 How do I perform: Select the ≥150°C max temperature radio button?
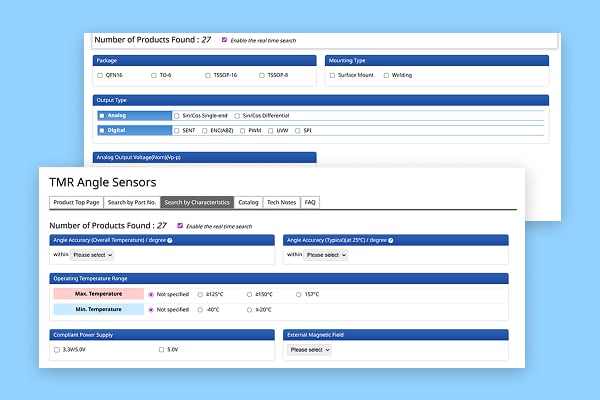click(x=248, y=295)
